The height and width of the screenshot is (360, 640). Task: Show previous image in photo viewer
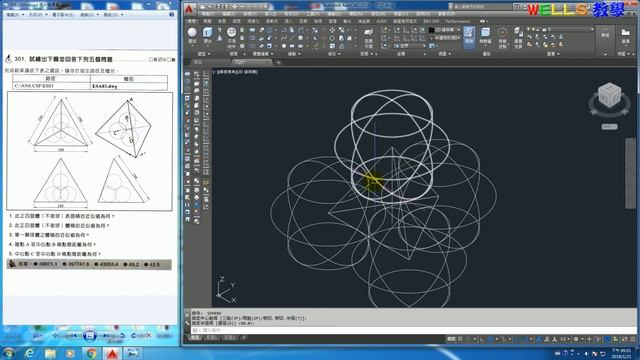click(74, 336)
